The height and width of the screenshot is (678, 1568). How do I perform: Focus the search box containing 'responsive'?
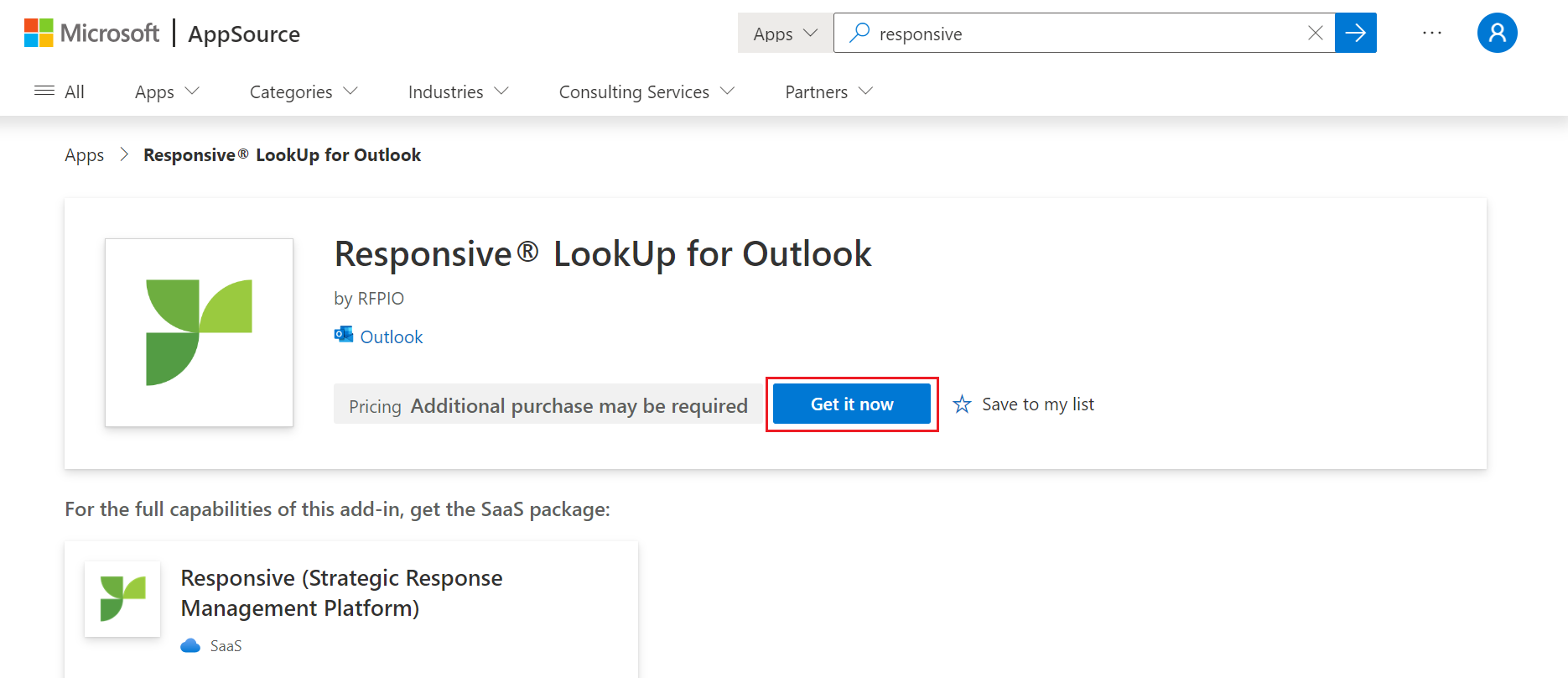(1084, 33)
